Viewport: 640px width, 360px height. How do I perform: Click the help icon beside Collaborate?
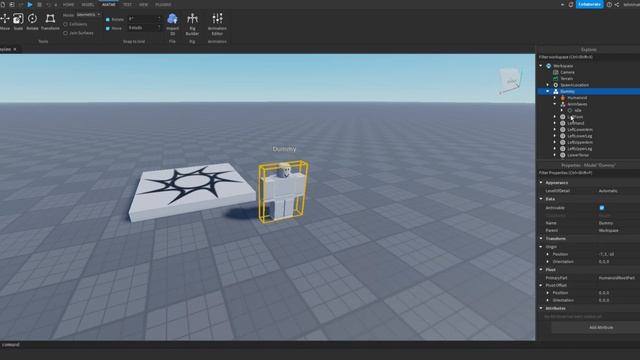pos(609,4)
